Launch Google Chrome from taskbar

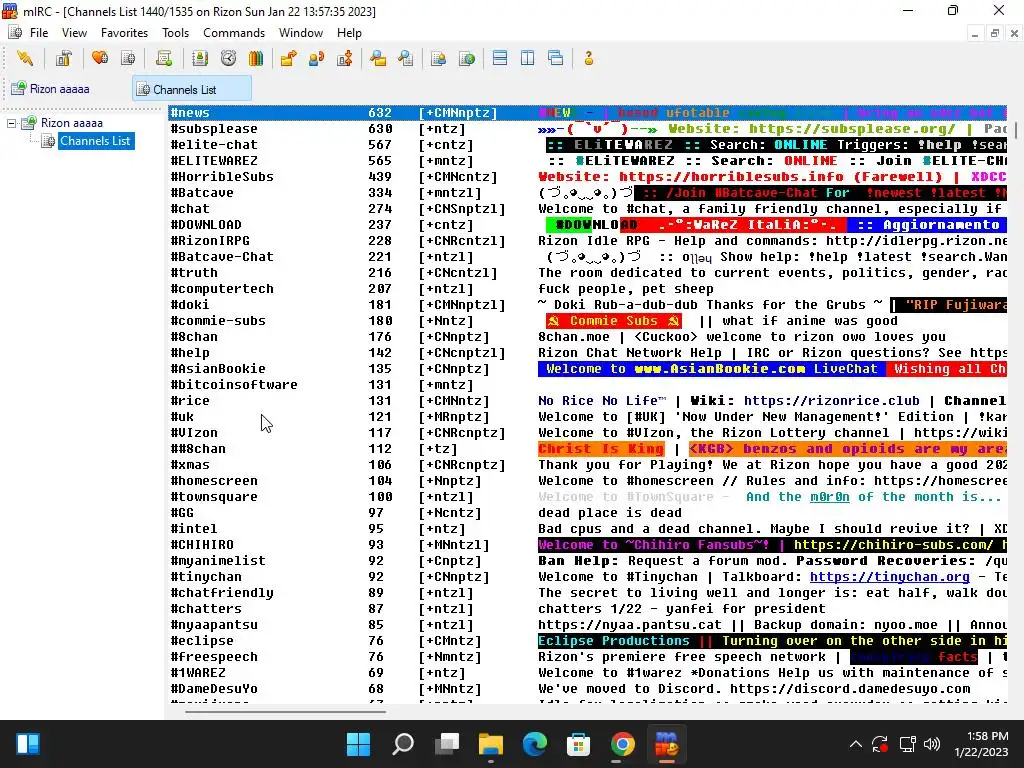pos(622,744)
